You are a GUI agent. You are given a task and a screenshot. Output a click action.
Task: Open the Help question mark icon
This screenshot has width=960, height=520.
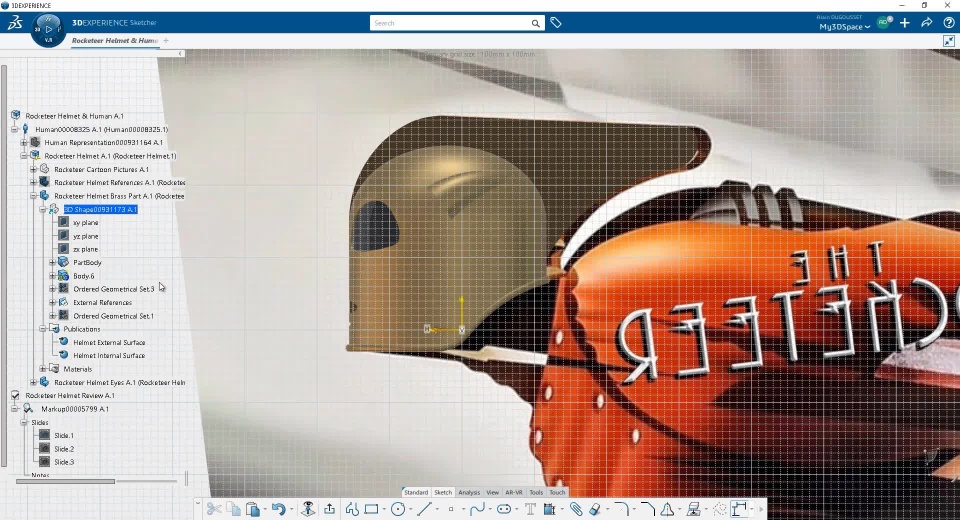(948, 23)
